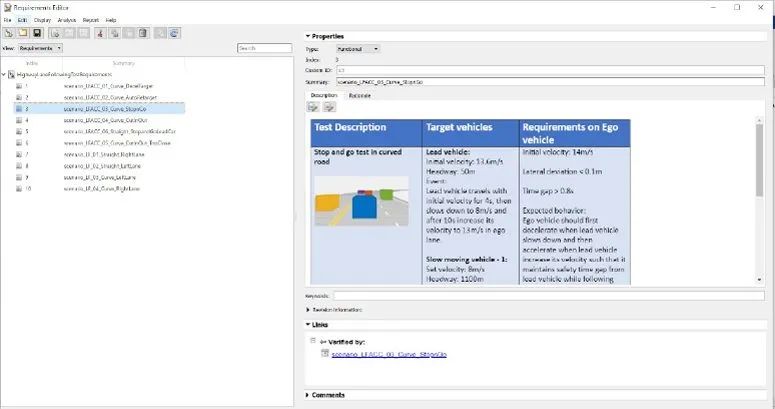The height and width of the screenshot is (409, 775).
Task: Click the Summary column header
Action: [124, 63]
